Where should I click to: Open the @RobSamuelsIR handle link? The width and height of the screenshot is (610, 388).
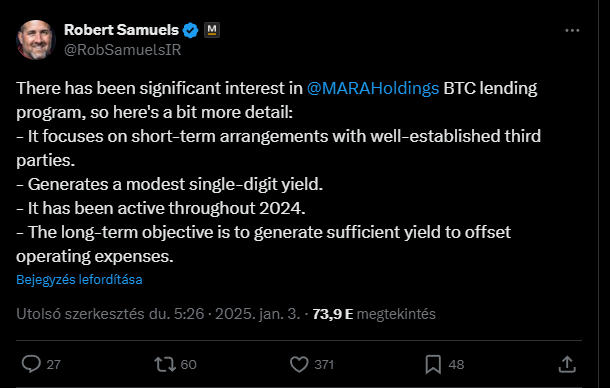[123, 50]
